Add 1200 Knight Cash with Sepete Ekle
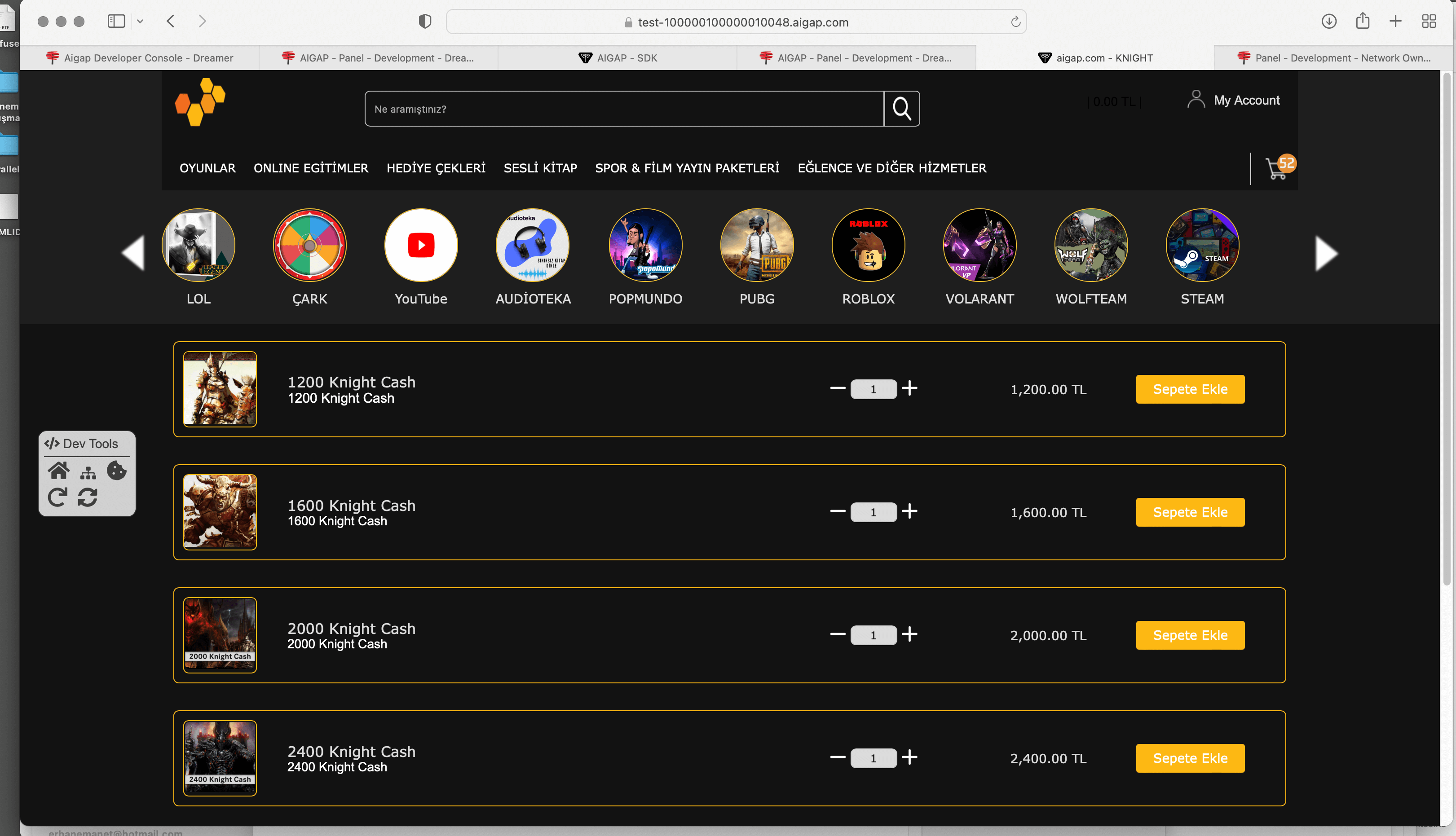Image resolution: width=1456 pixels, height=836 pixels. tap(1190, 389)
